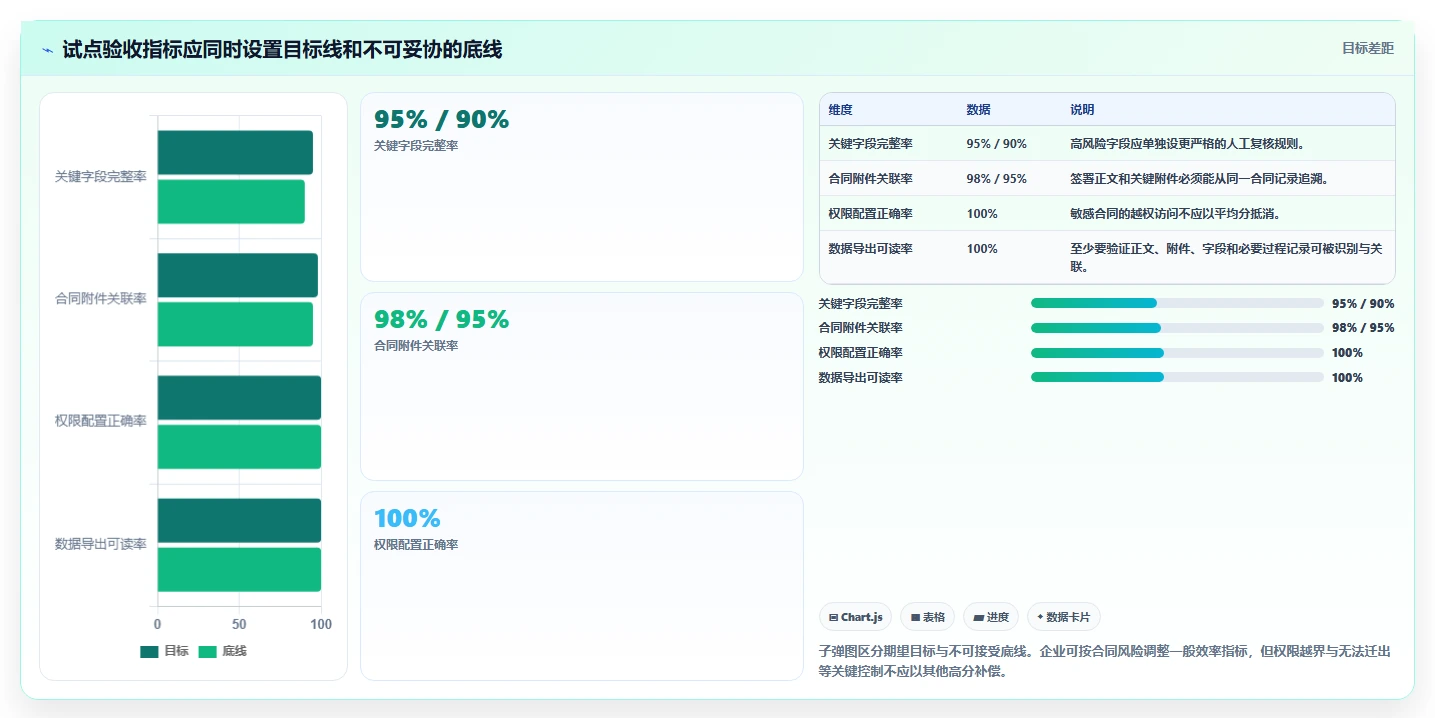Click the 关键字段完整率 progress bar
The width and height of the screenshot is (1435, 718).
(x=1177, y=303)
